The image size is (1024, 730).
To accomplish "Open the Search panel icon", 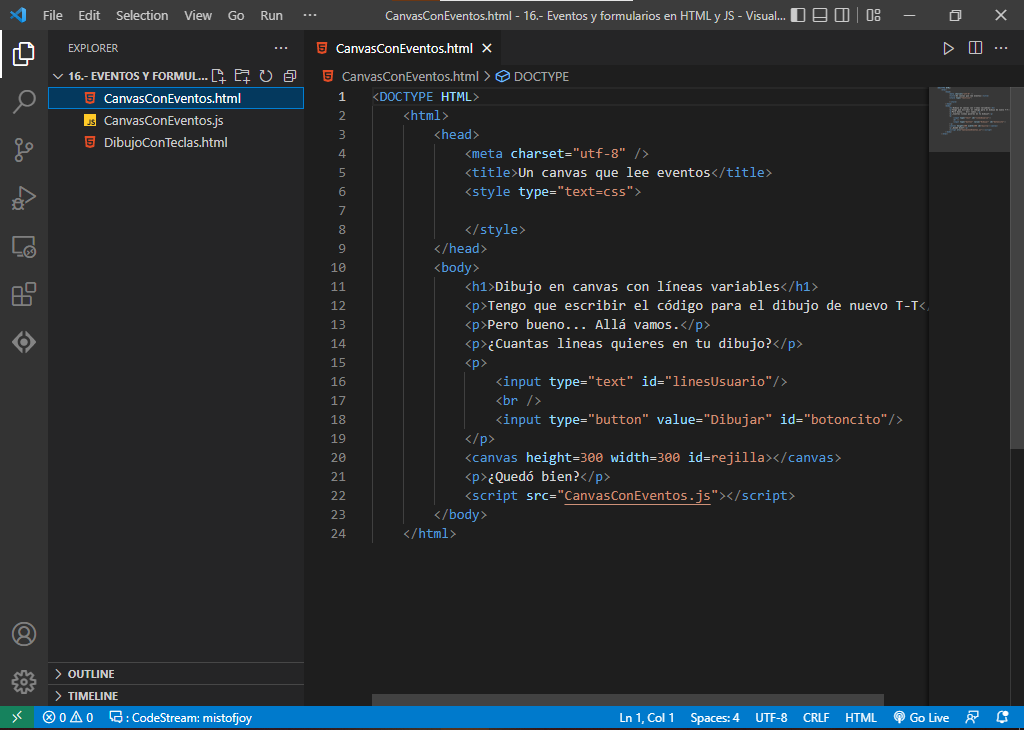I will tap(24, 101).
